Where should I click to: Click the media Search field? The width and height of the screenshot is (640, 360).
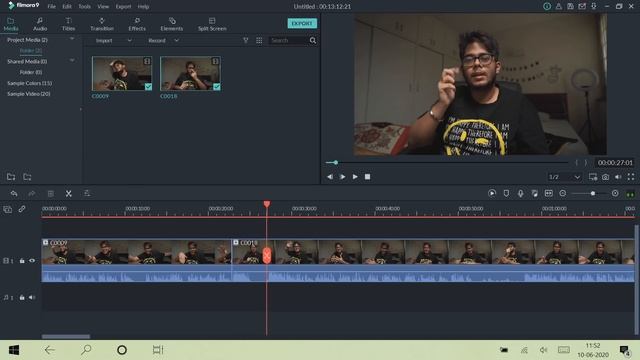288,40
